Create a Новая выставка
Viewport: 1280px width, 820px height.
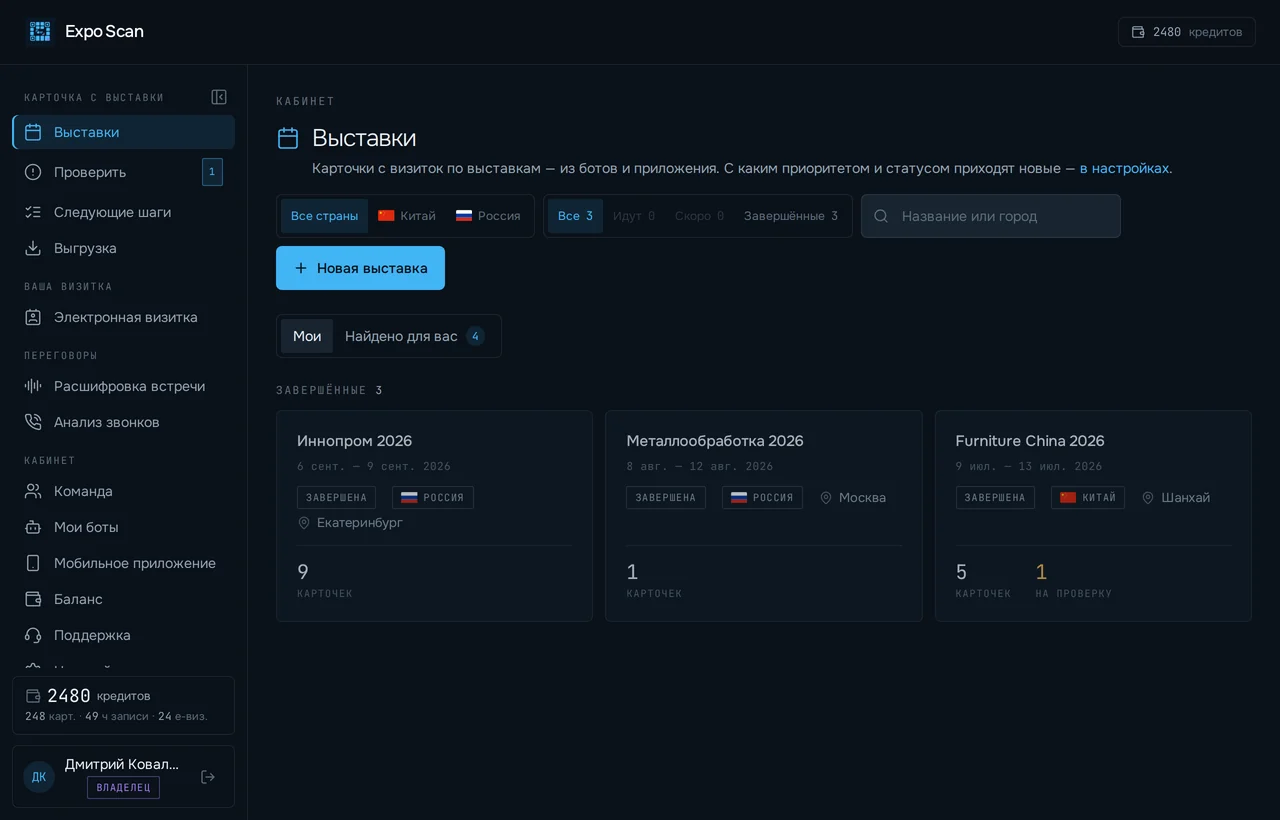[360, 268]
